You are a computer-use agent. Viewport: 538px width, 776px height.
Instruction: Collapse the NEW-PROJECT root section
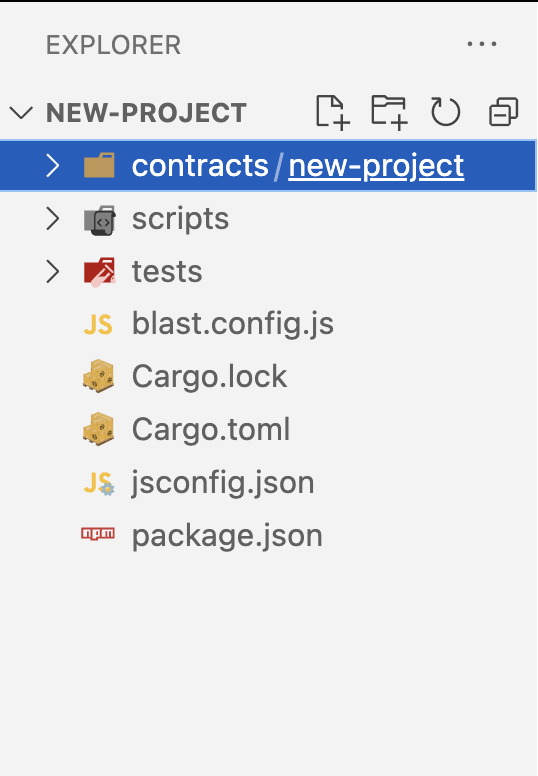pyautogui.click(x=21, y=112)
